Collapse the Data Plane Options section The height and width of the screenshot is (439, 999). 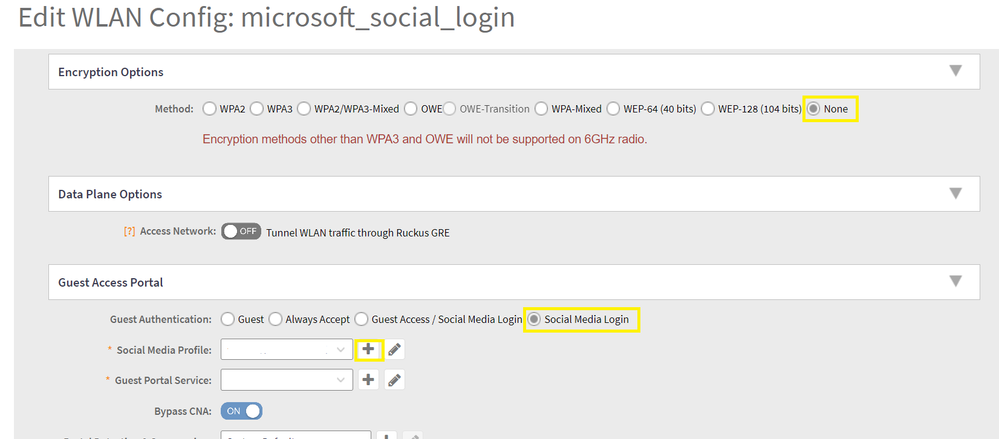tap(955, 193)
